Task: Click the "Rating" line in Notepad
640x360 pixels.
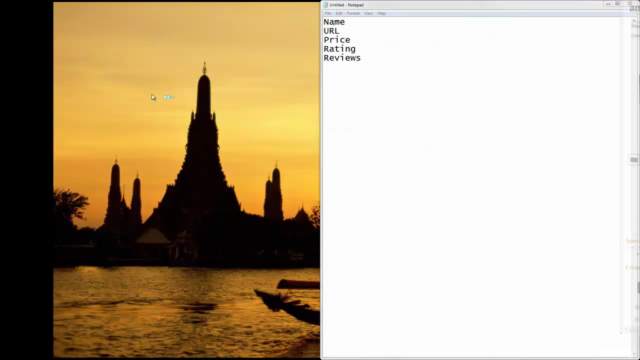Action: tap(339, 49)
